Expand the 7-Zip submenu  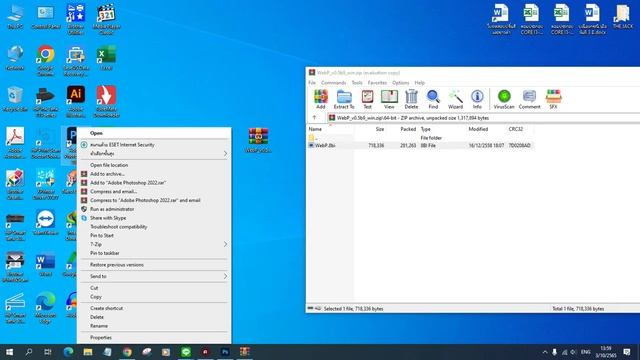tap(154, 244)
